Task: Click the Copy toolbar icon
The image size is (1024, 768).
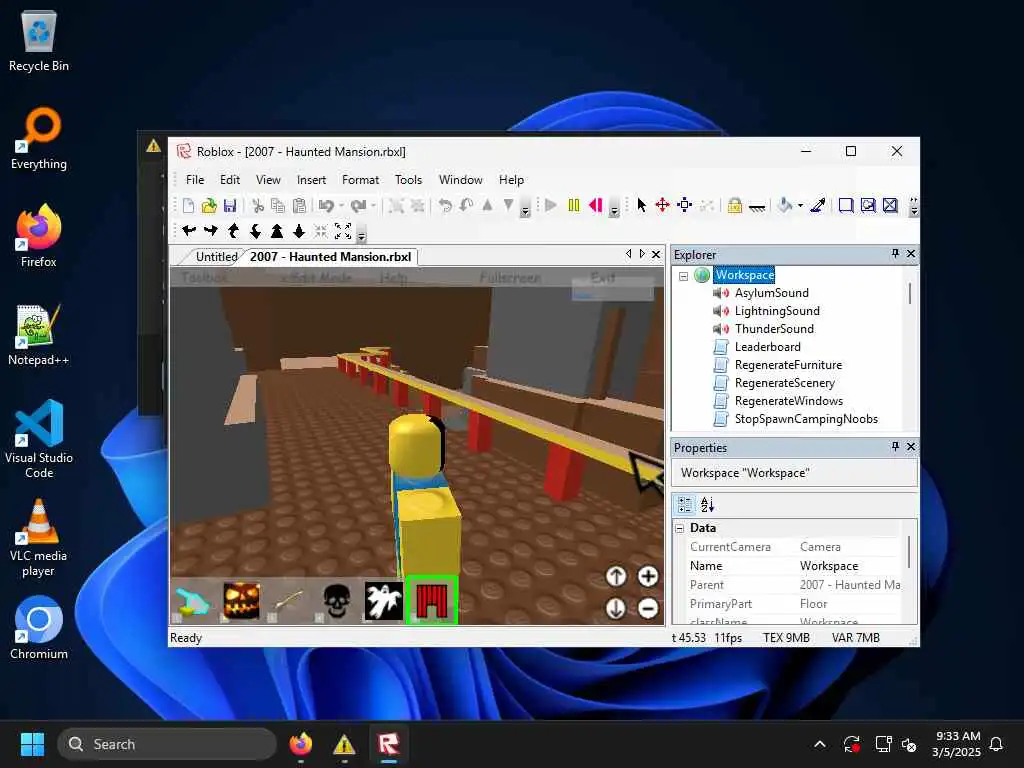Action: [x=278, y=206]
